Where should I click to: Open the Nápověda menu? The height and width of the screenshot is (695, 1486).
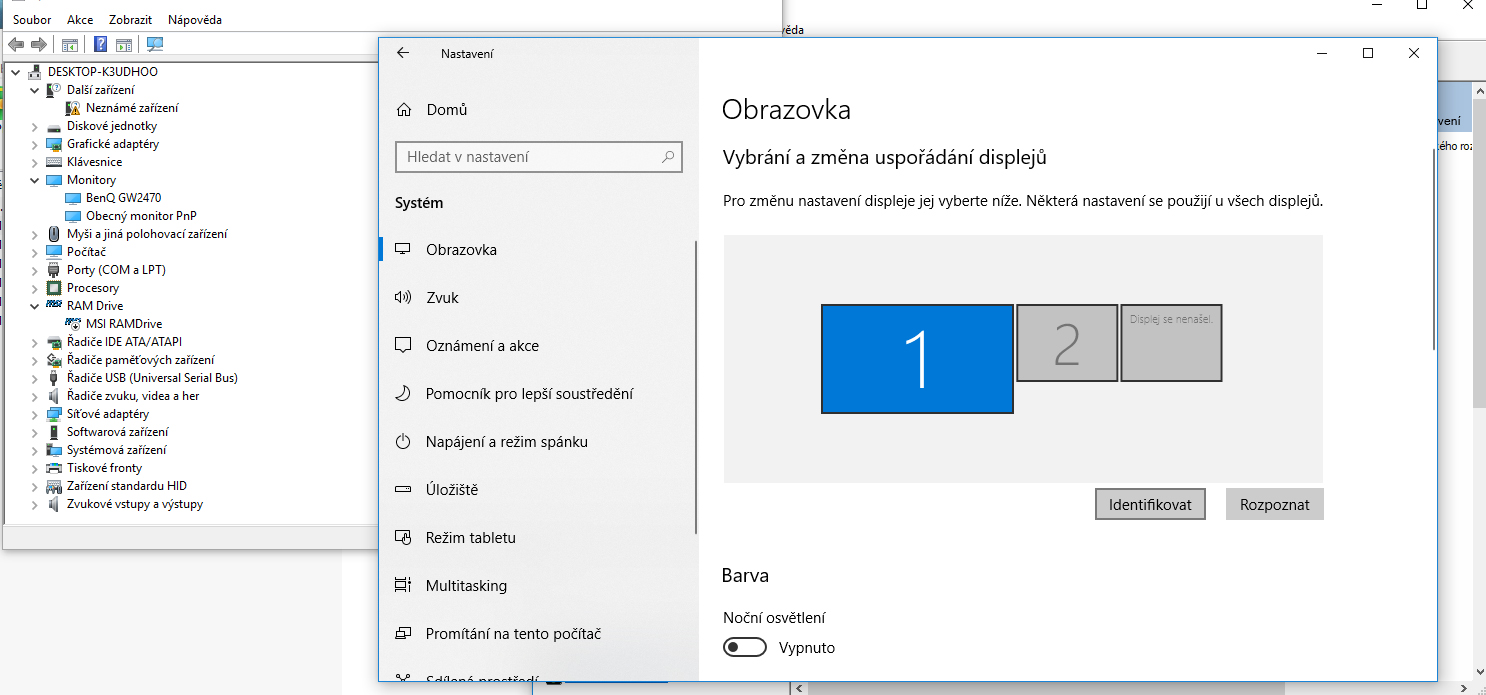click(195, 20)
